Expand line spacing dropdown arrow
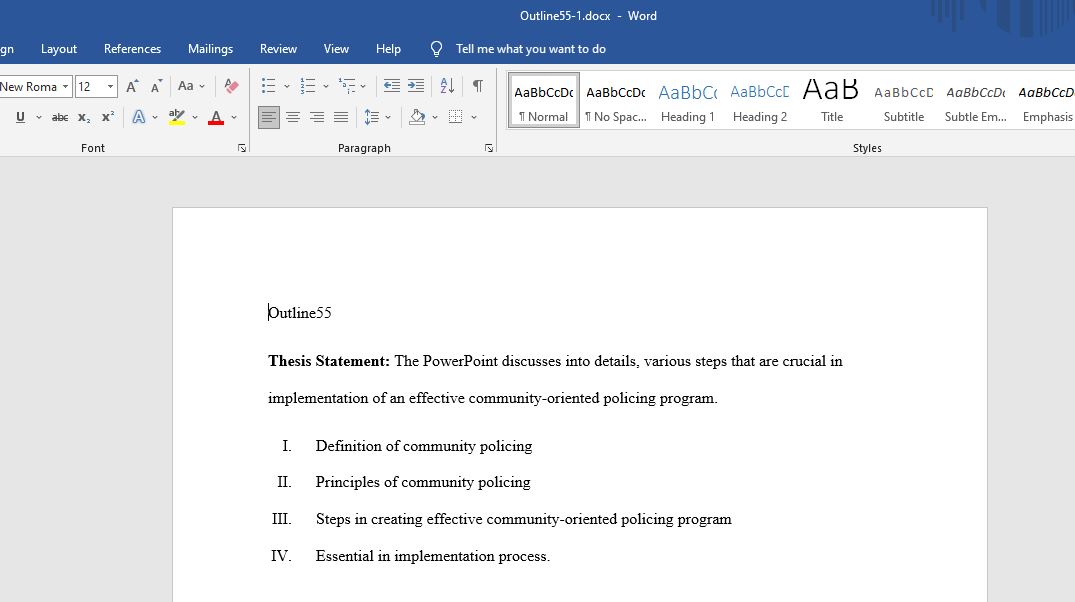Image resolution: width=1075 pixels, height=602 pixels. pos(388,117)
